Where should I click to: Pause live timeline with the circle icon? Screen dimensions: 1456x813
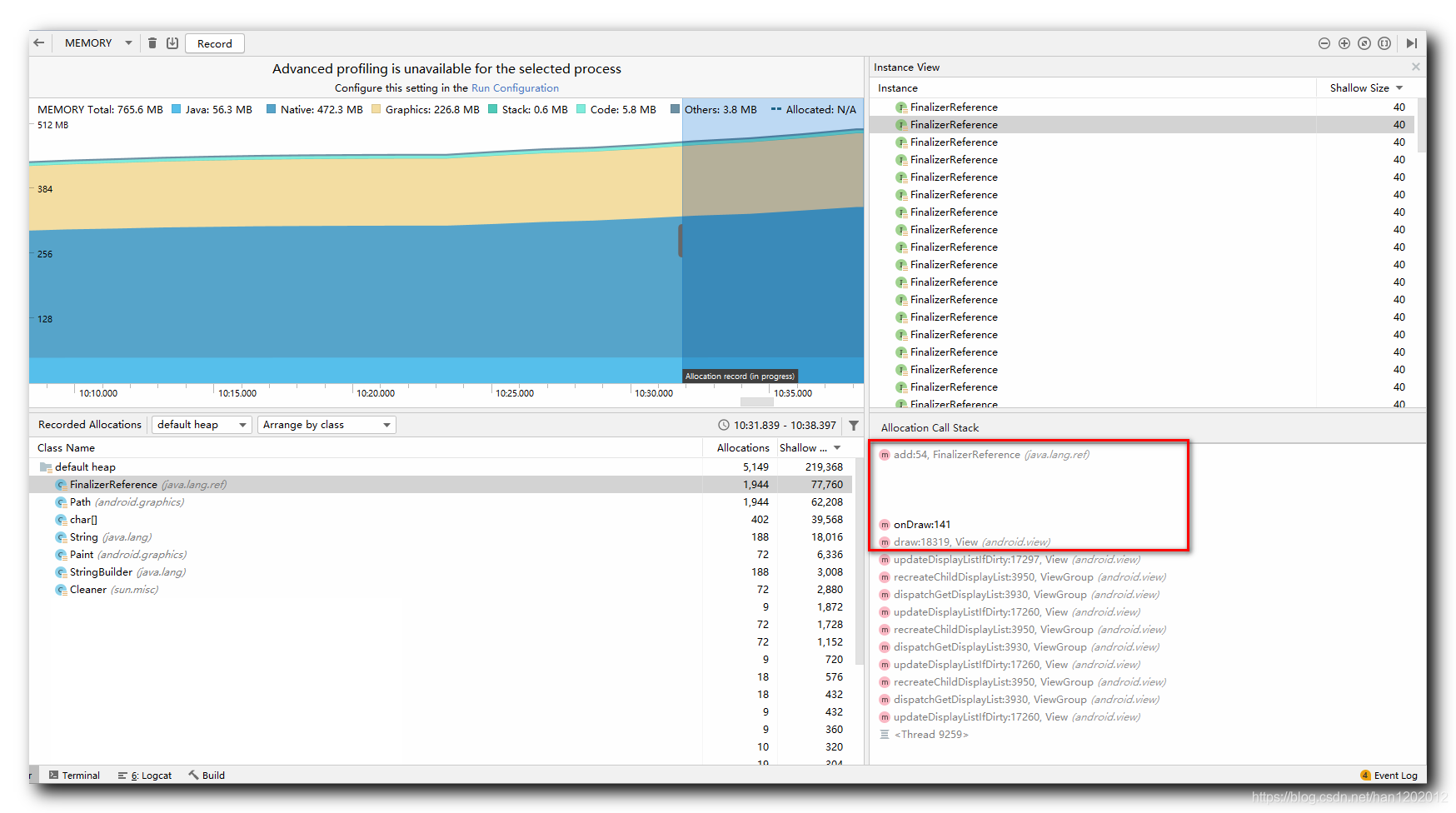1384,43
